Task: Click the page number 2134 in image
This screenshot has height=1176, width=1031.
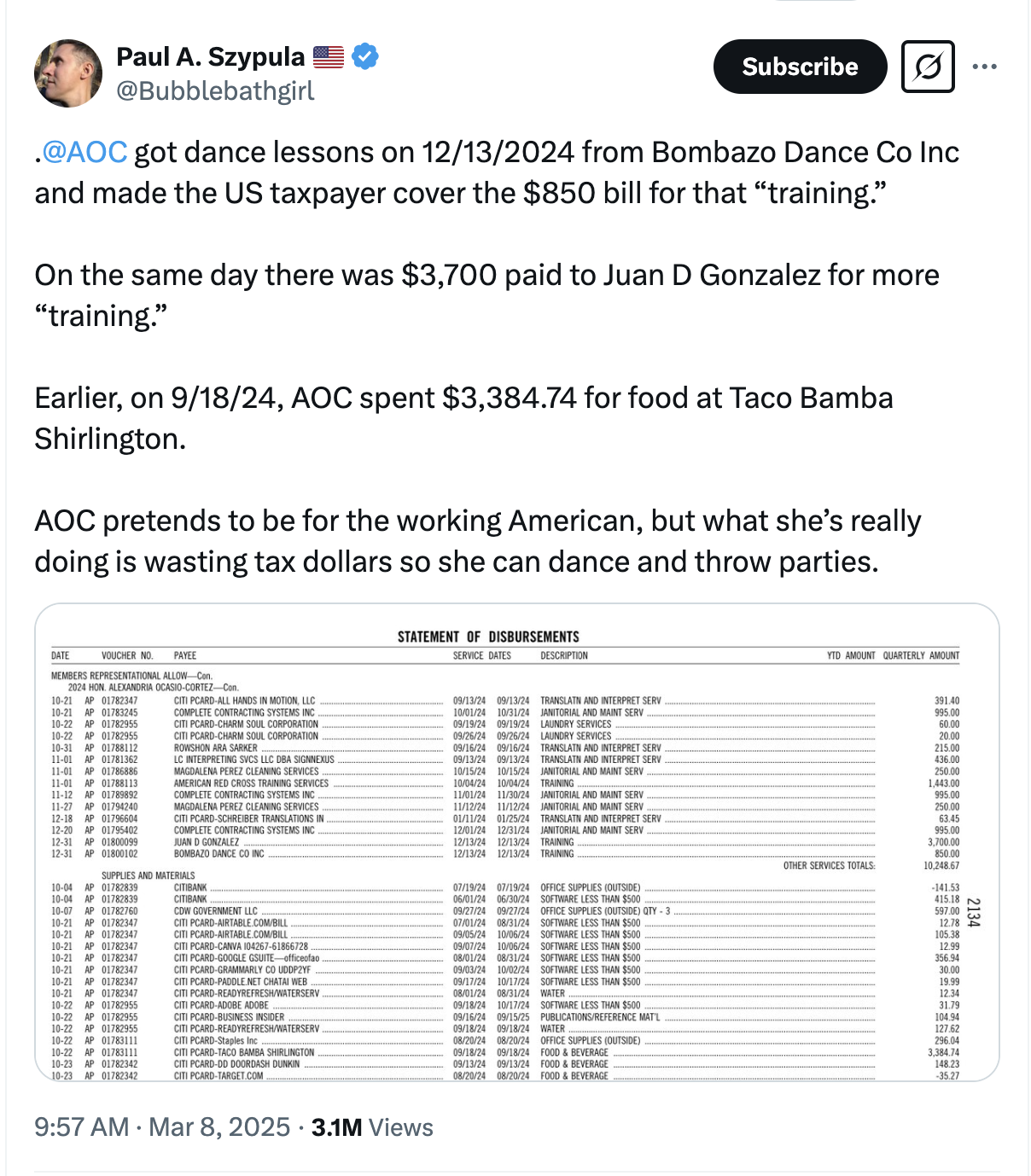Action: (x=975, y=911)
